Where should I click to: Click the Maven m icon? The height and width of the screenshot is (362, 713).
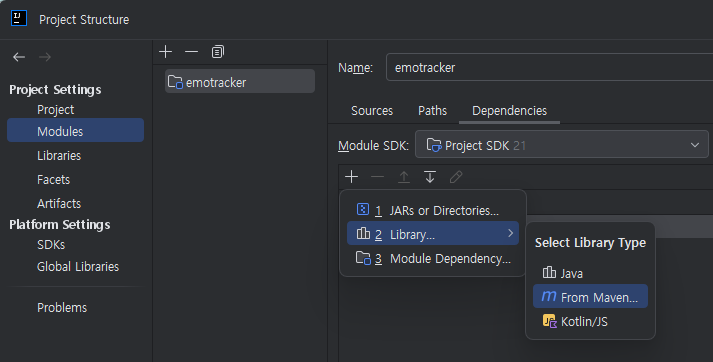549,297
